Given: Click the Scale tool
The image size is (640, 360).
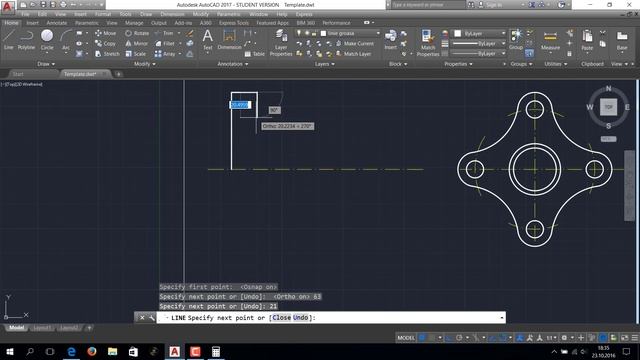Looking at the screenshot, I should 136,54.
